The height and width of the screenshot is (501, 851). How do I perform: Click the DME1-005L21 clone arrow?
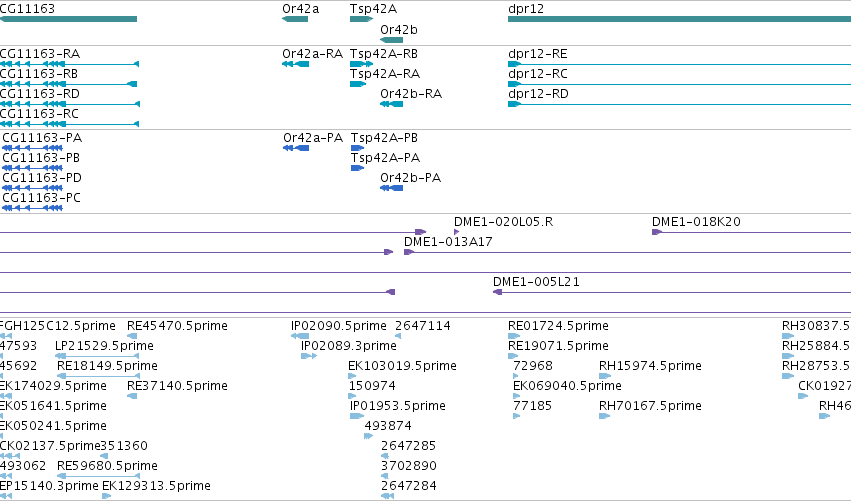[x=497, y=292]
